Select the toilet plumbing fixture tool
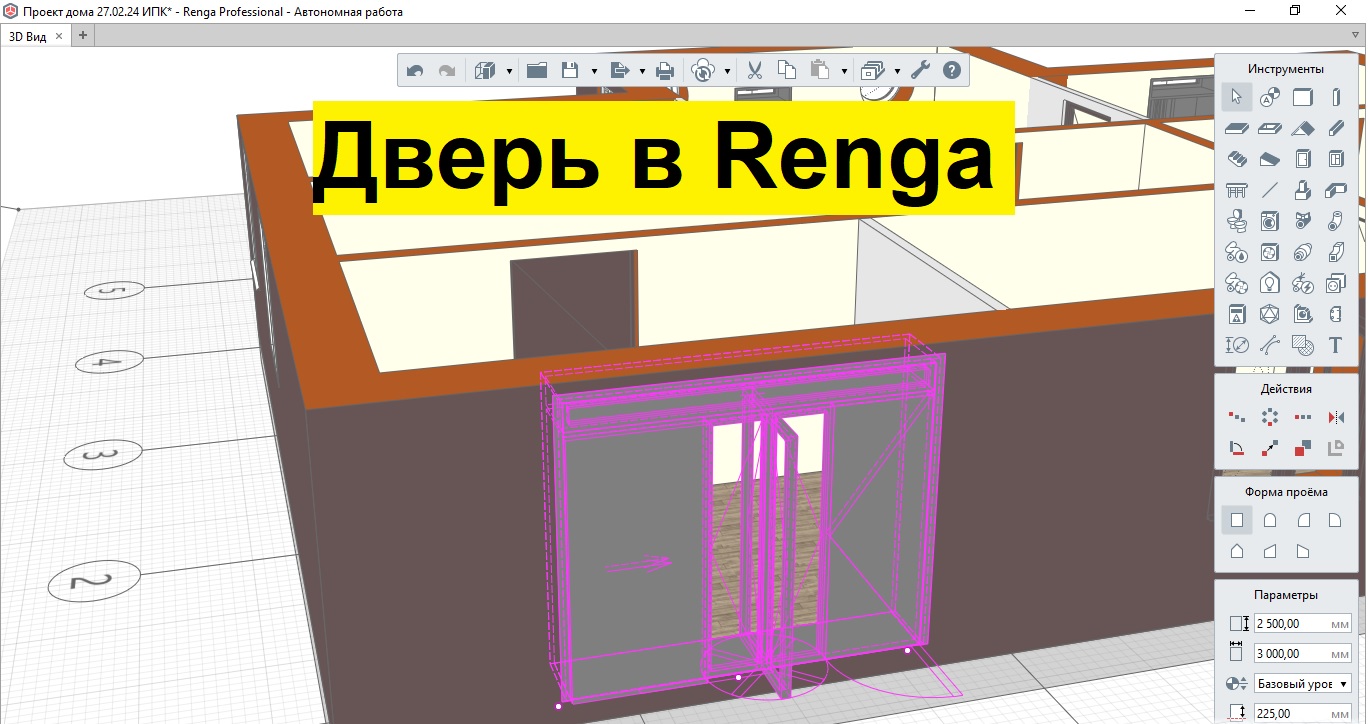Image resolution: width=1368 pixels, height=724 pixels. [1237, 221]
